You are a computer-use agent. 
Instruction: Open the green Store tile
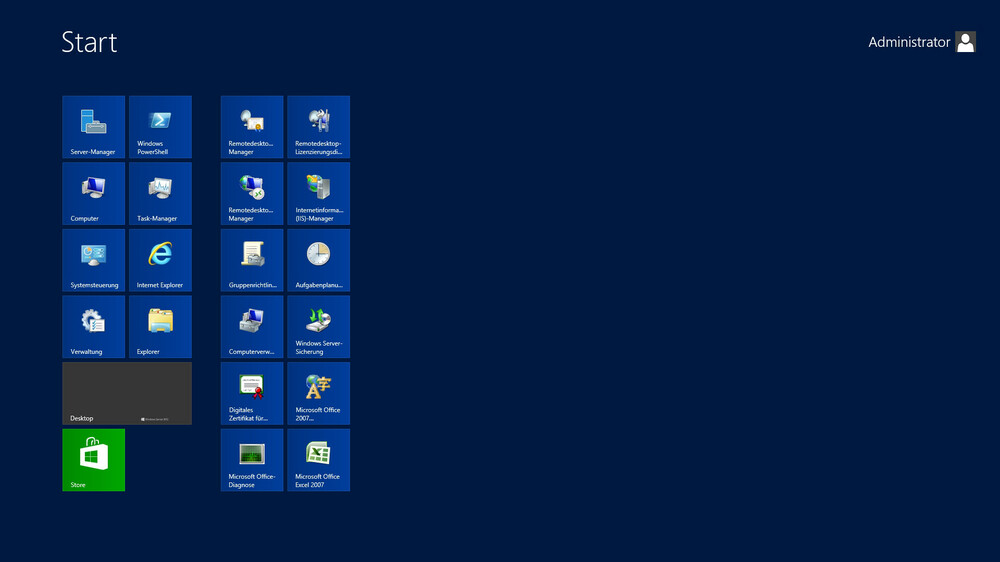pyautogui.click(x=94, y=460)
